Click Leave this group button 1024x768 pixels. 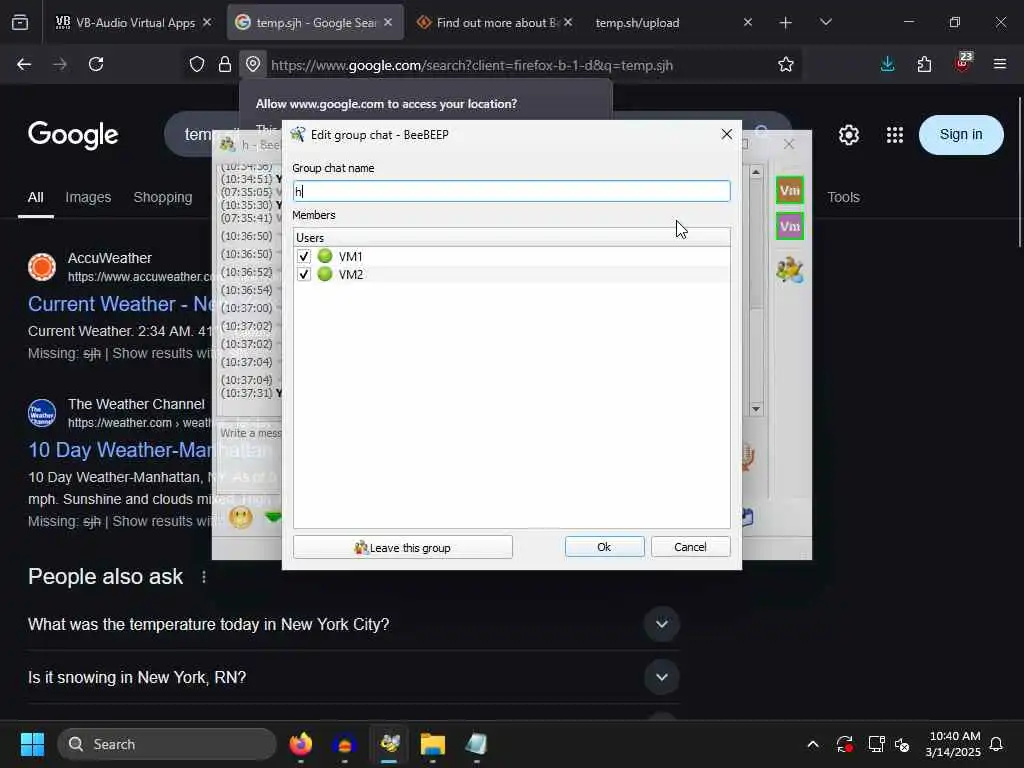tap(403, 547)
